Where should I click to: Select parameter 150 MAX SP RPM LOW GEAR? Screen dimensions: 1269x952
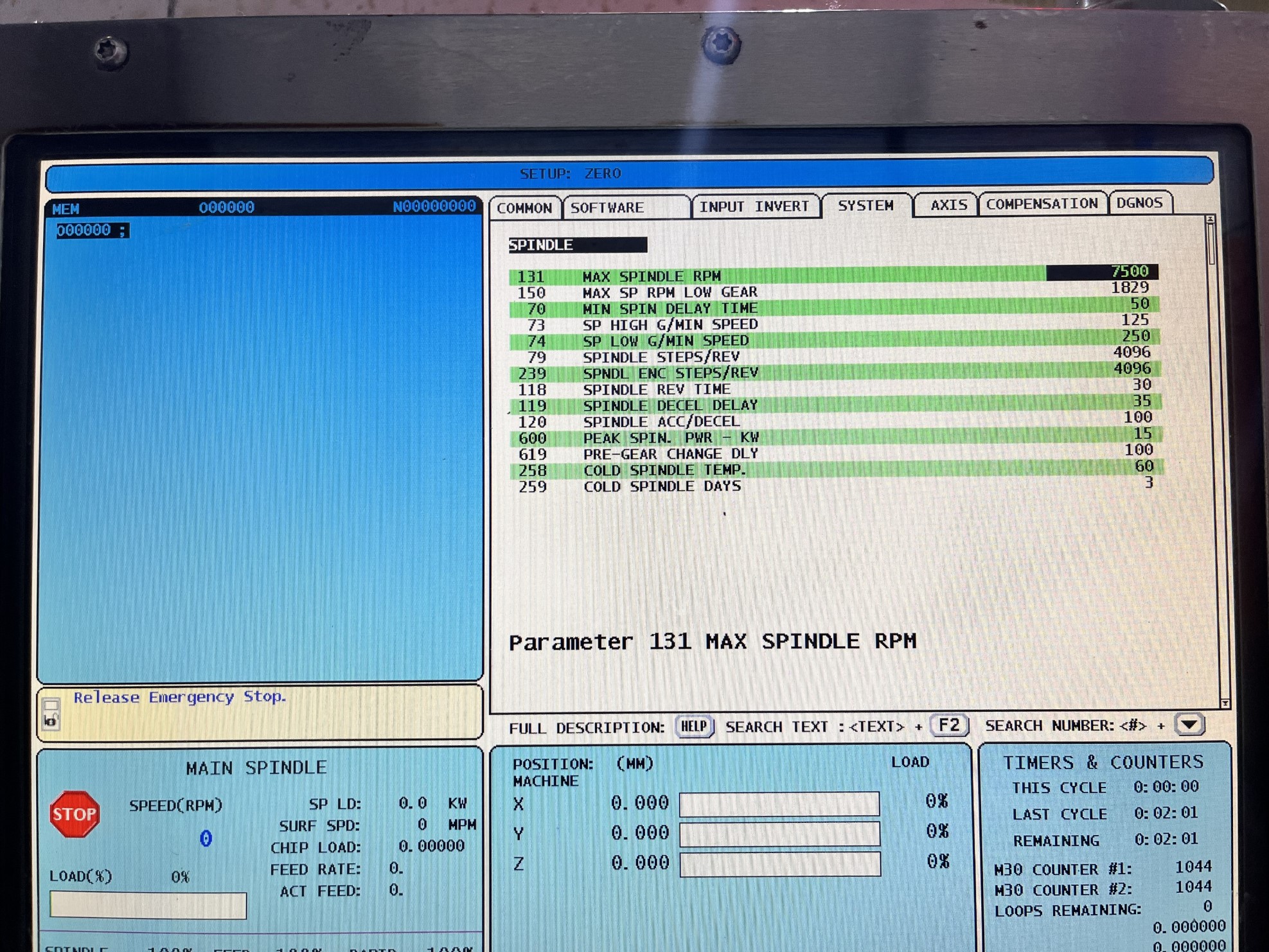tap(669, 292)
